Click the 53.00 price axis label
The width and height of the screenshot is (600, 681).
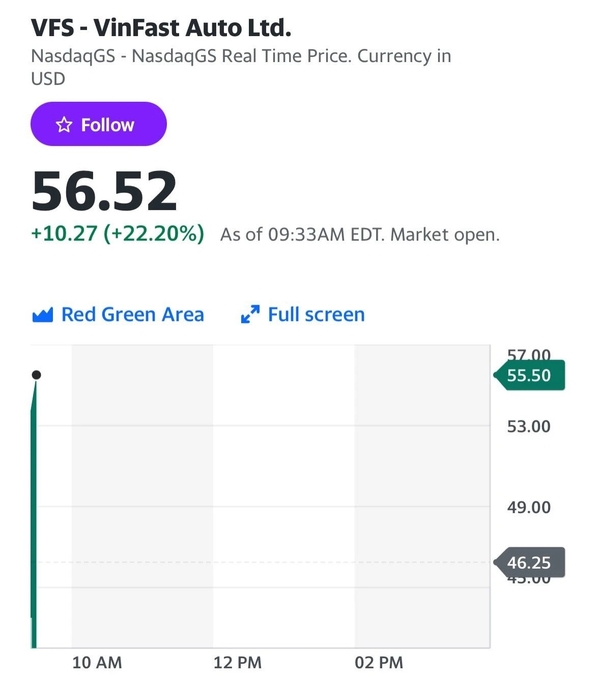(529, 426)
